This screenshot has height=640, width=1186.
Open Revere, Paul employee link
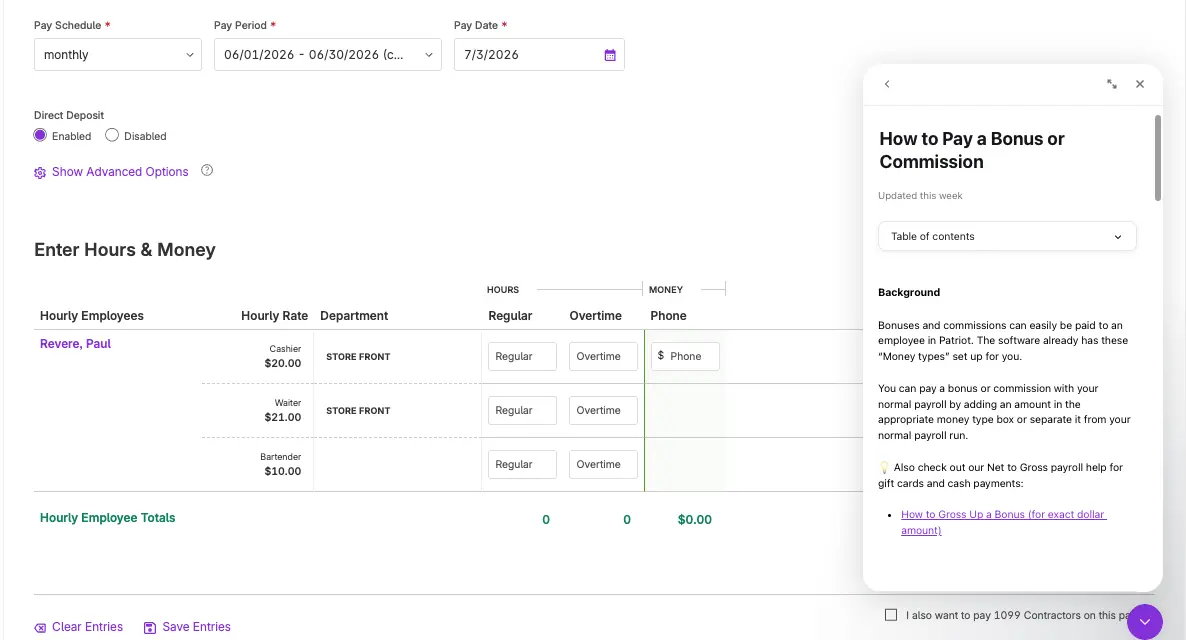[75, 343]
